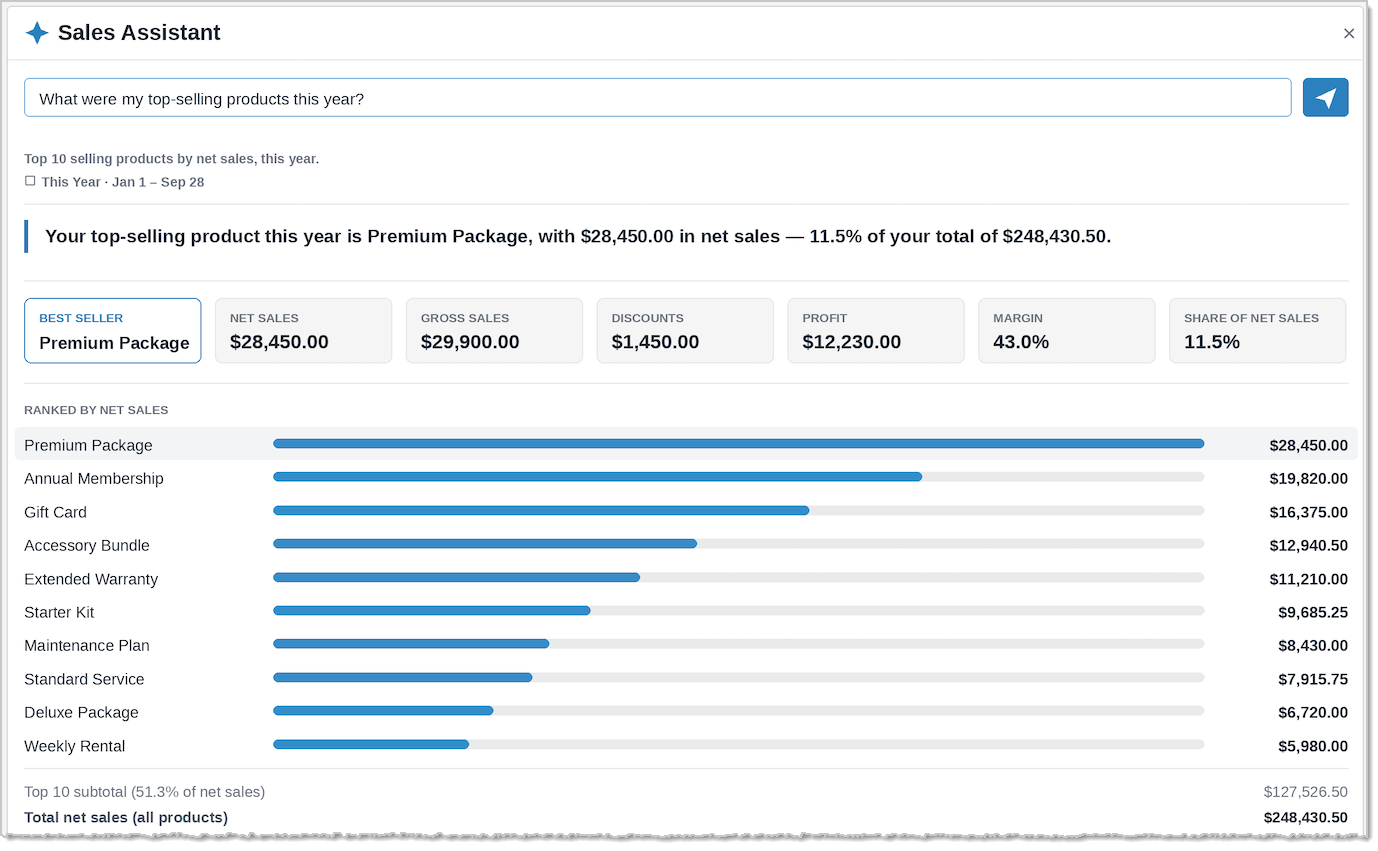This screenshot has height=851, width=1378.
Task: Click the Annual Membership sales bar
Action: click(597, 477)
